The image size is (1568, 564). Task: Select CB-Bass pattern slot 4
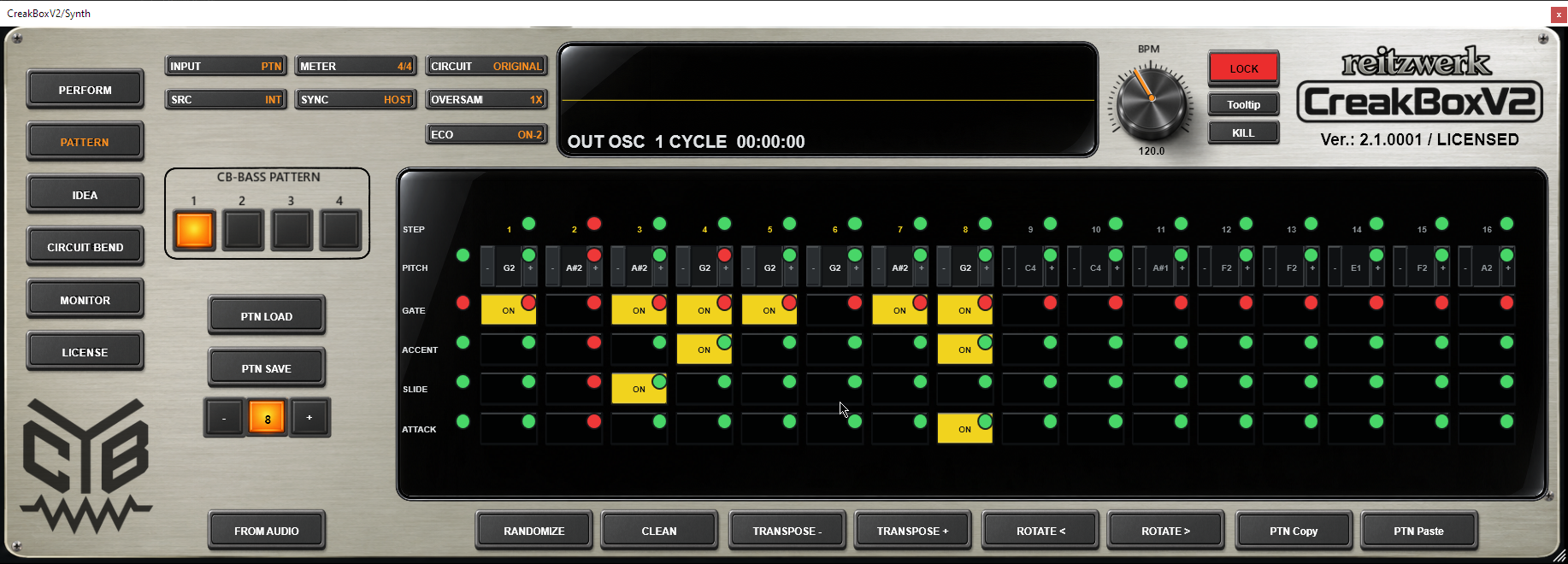pos(340,230)
